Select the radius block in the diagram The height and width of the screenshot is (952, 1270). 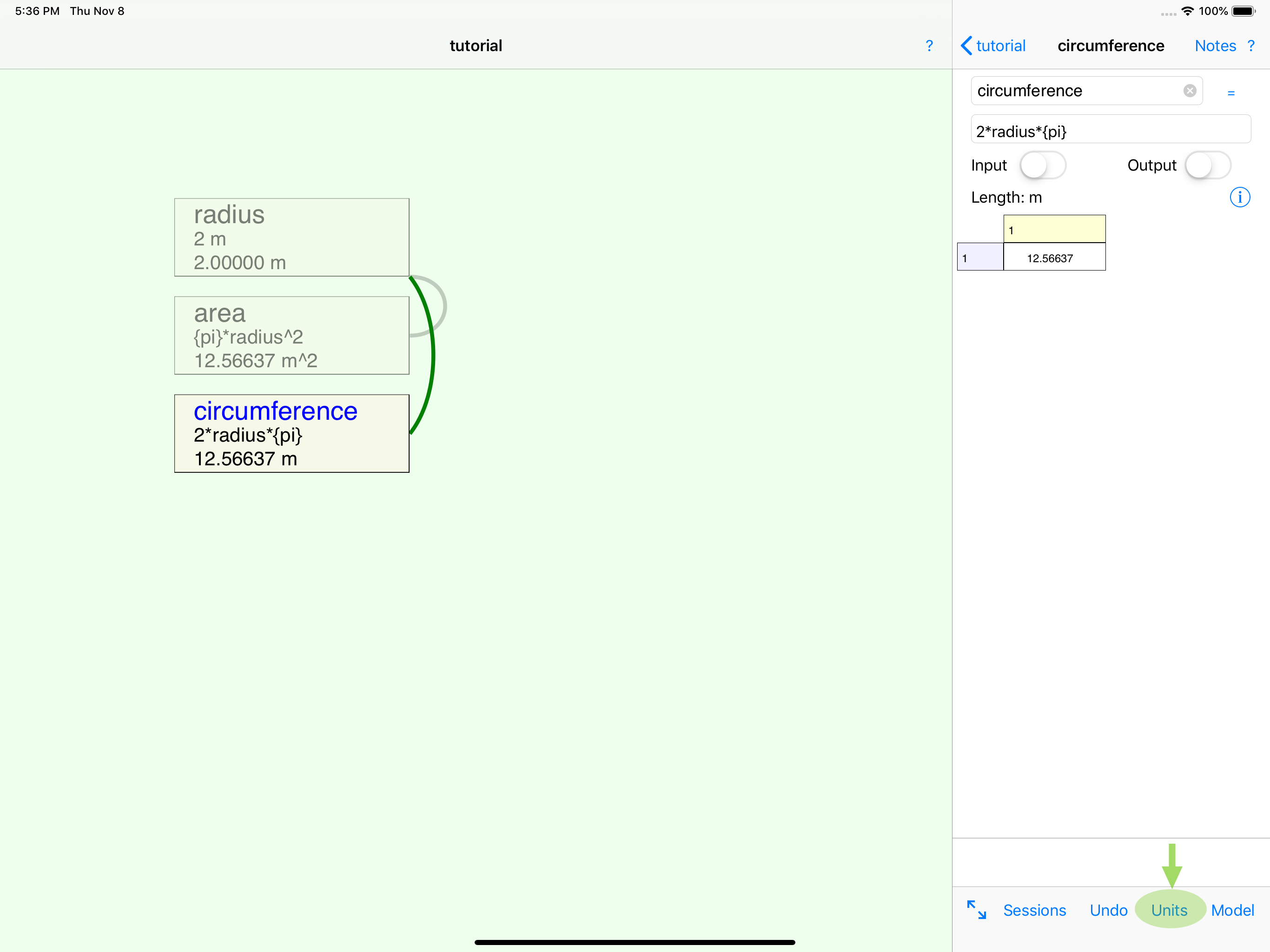tap(291, 237)
